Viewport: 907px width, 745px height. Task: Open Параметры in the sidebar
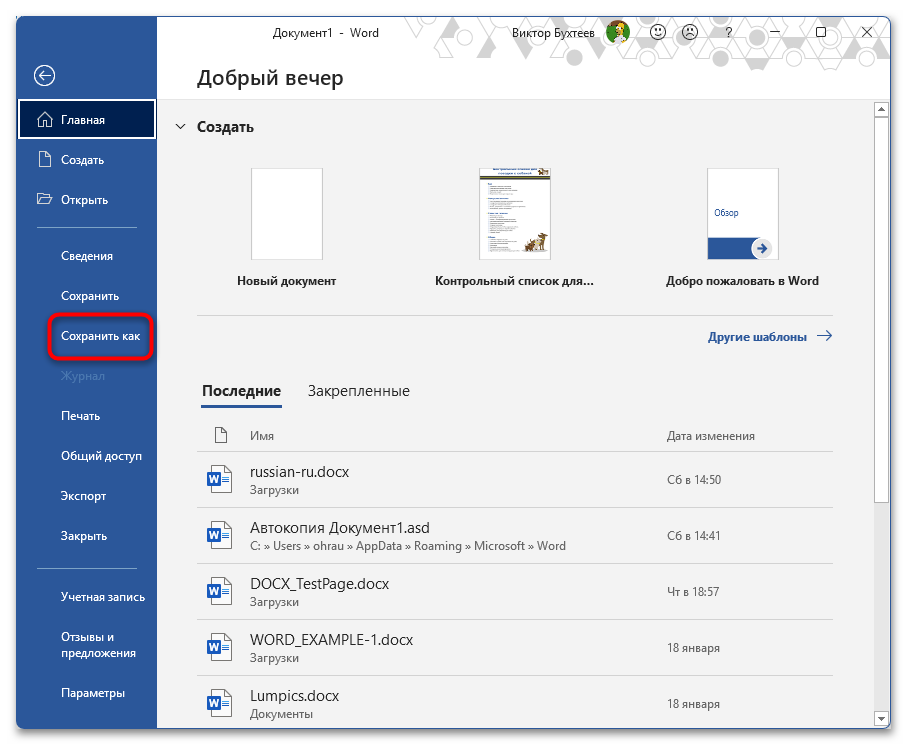(x=92, y=693)
